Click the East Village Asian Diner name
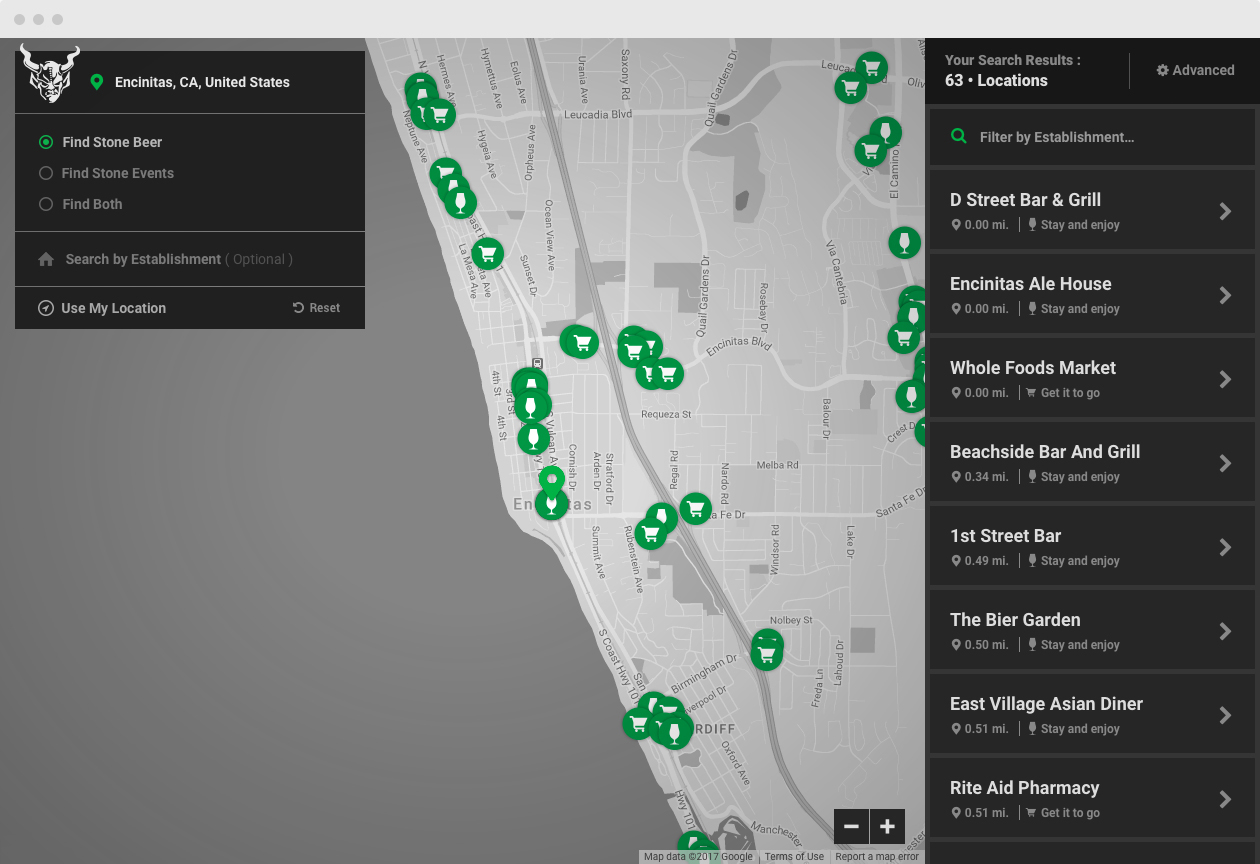Screen dimensions: 1260x864 coord(1046,704)
